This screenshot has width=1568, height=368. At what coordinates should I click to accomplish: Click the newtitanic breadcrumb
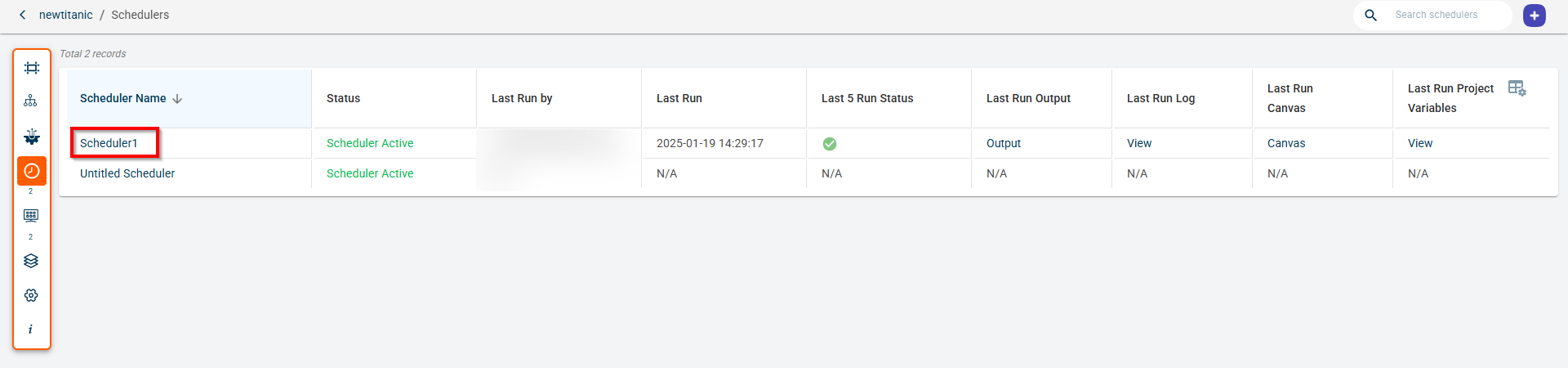(66, 15)
